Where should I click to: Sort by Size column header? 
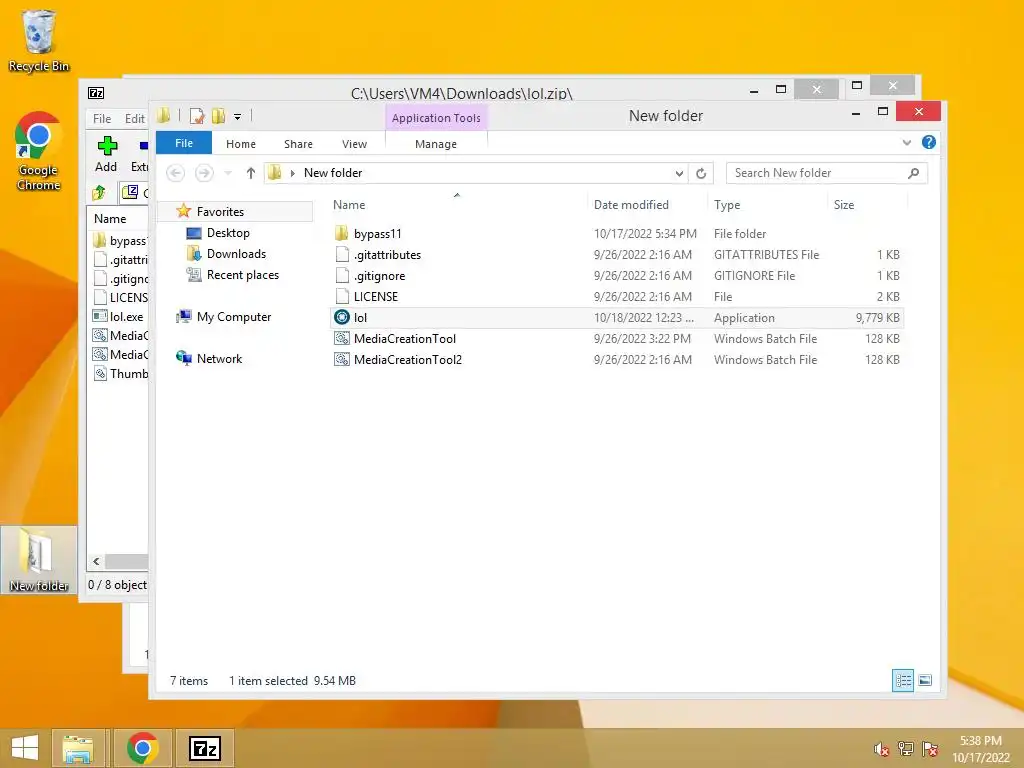pos(844,205)
